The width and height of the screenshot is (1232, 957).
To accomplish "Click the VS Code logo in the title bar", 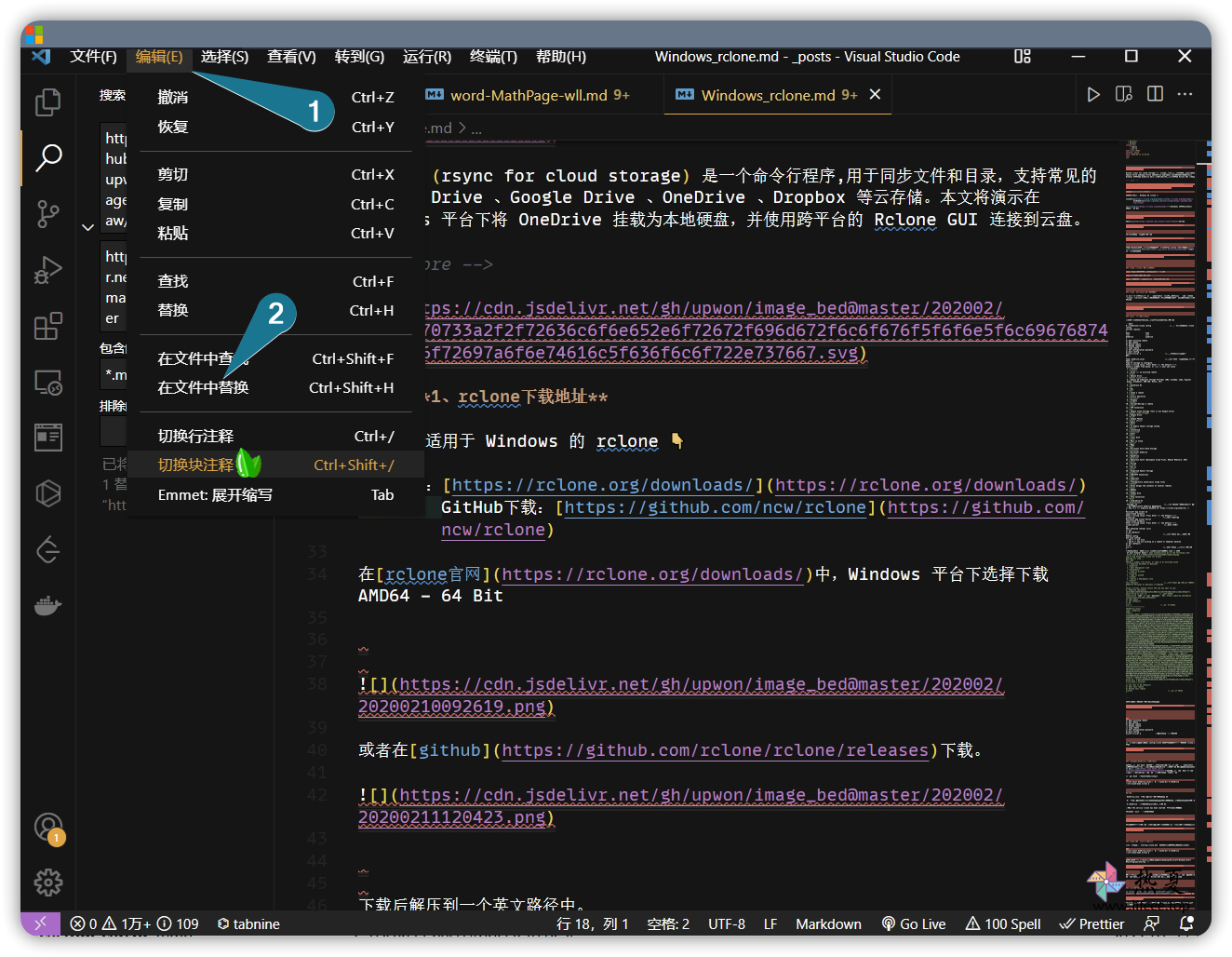I will pyautogui.click(x=41, y=57).
